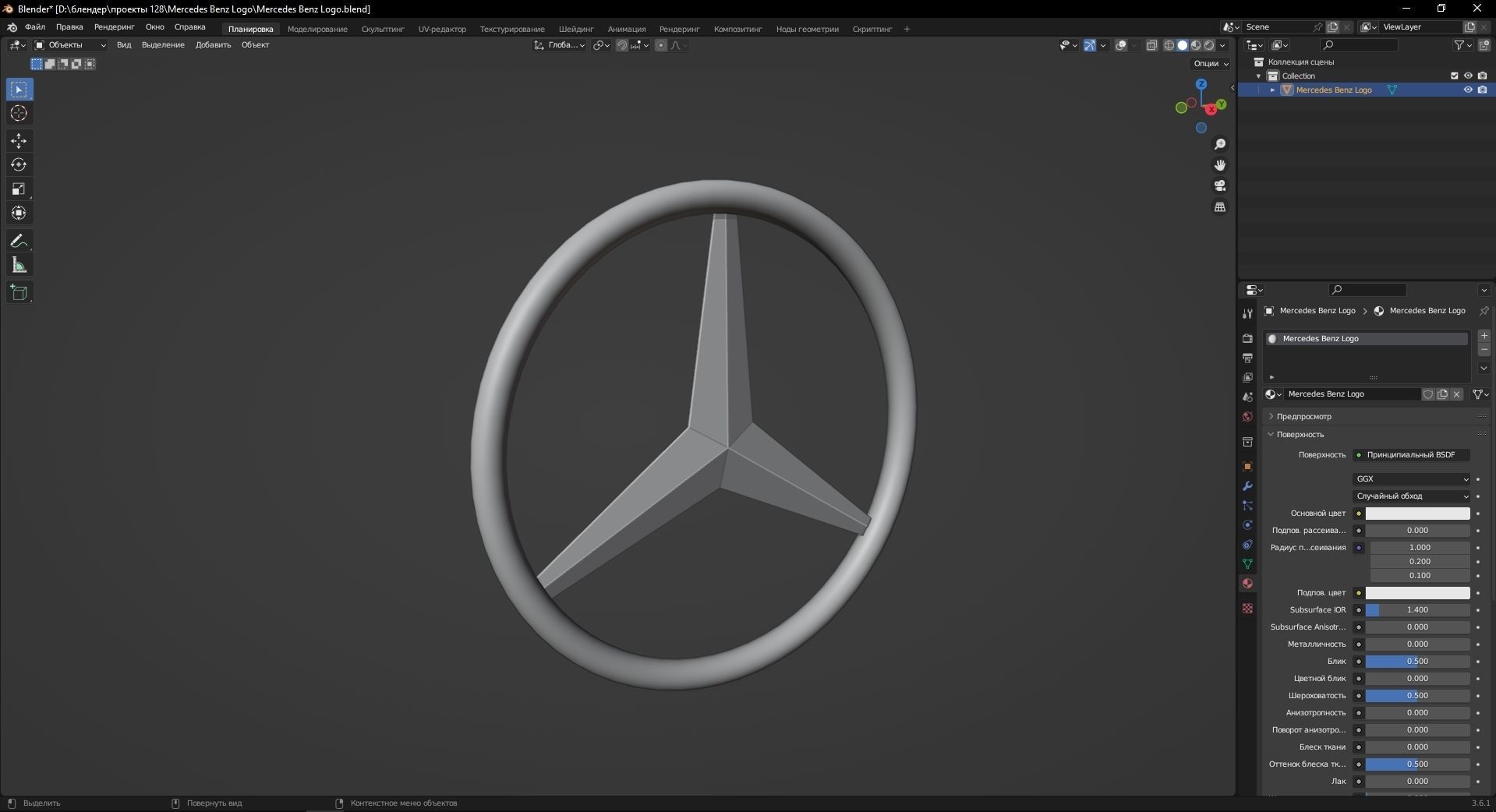Select the Annotate tool
Screen dimensions: 1496x812
coord(18,241)
